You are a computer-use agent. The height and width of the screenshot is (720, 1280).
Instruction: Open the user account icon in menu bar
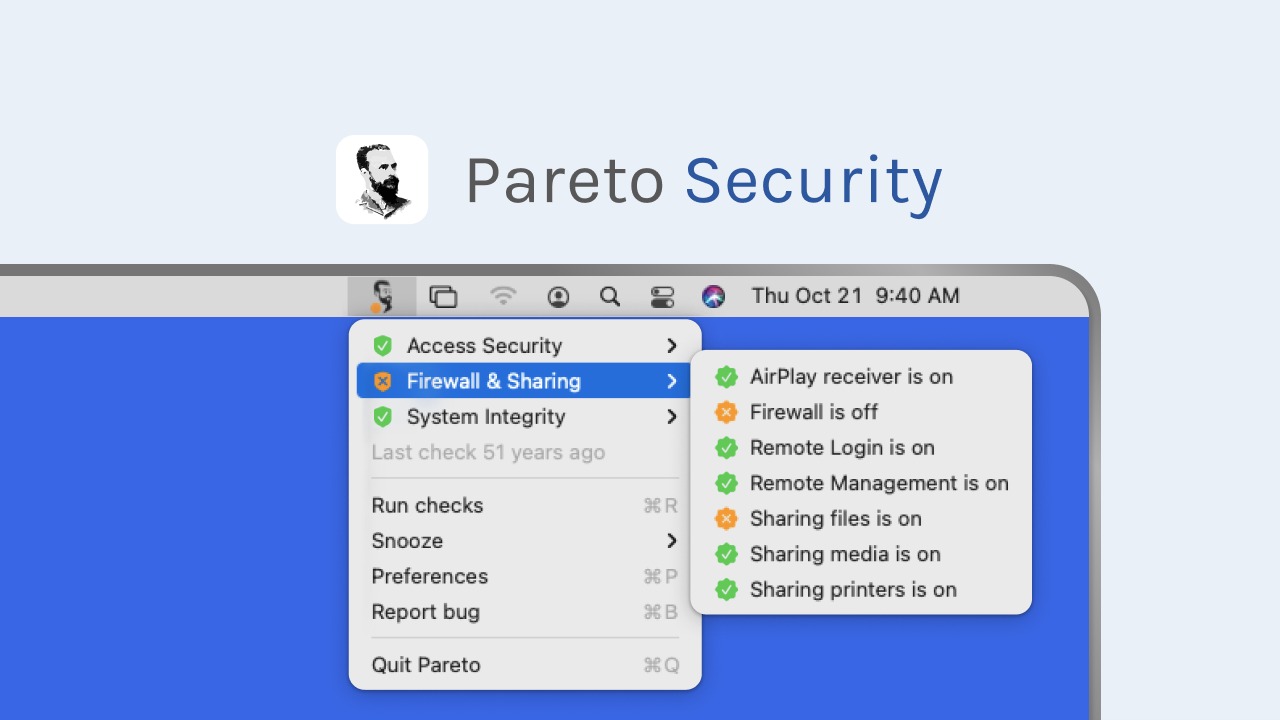pyautogui.click(x=558, y=296)
